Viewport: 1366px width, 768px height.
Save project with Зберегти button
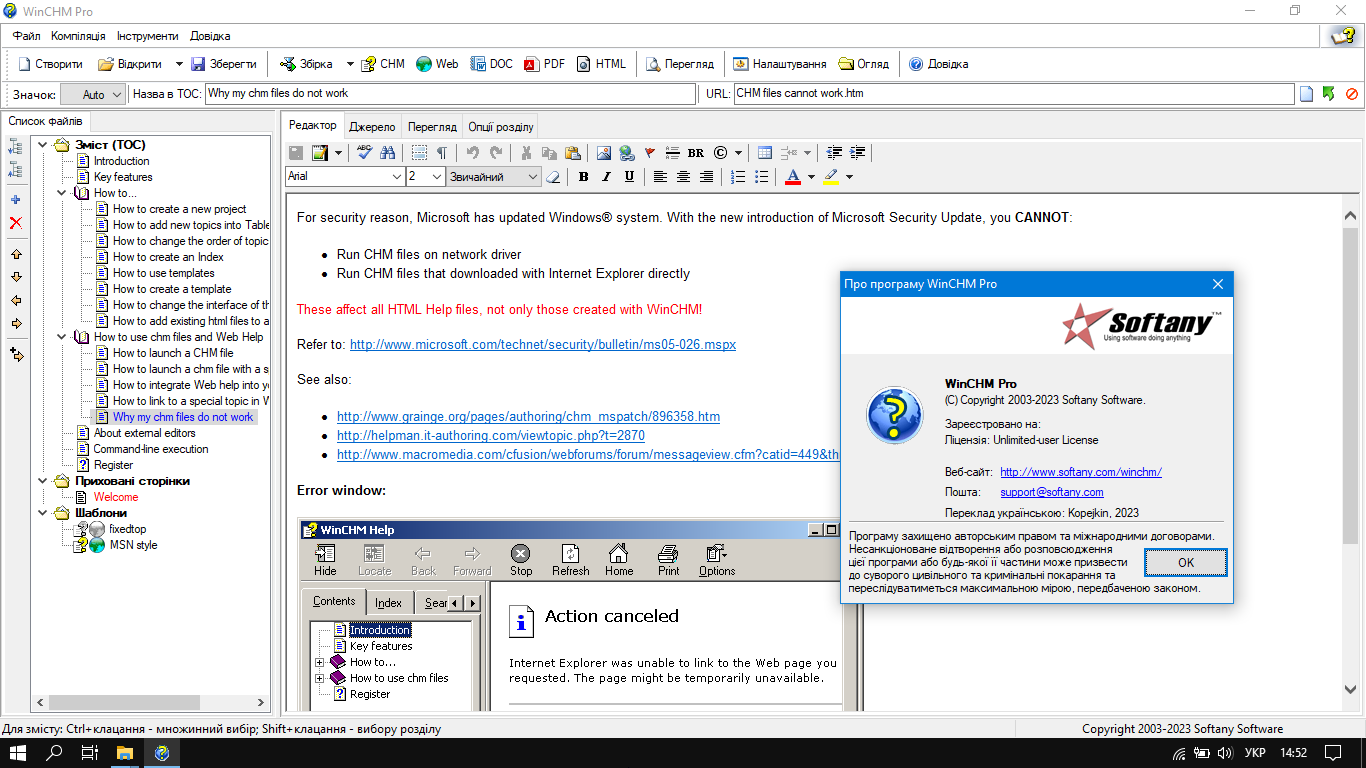point(224,64)
